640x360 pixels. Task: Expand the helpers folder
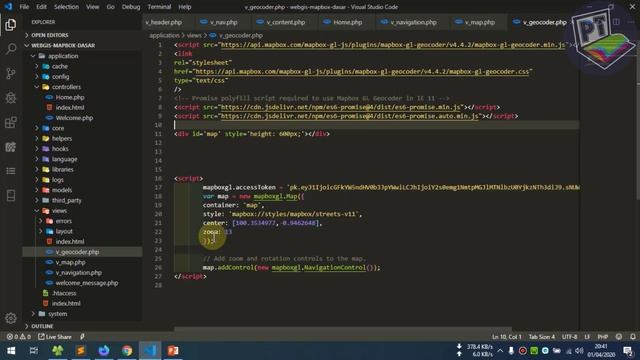(x=62, y=138)
